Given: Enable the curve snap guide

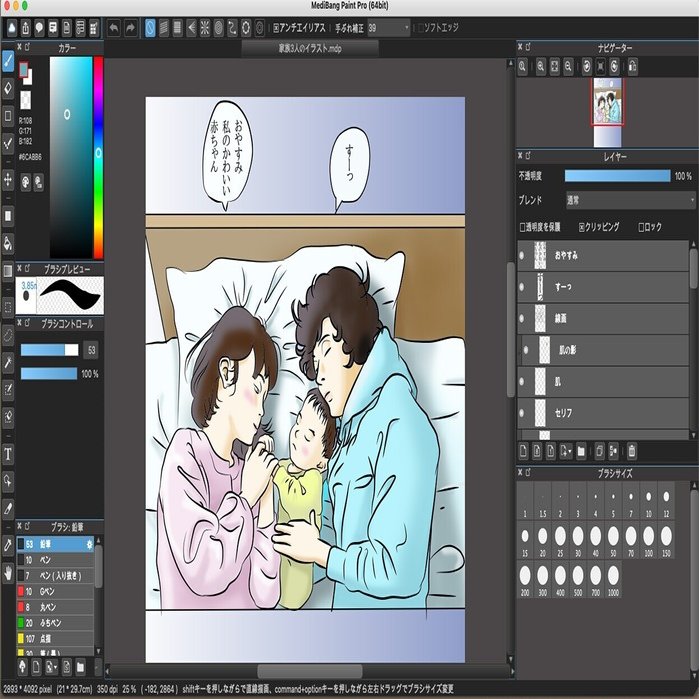Looking at the screenshot, I should pyautogui.click(x=232, y=28).
